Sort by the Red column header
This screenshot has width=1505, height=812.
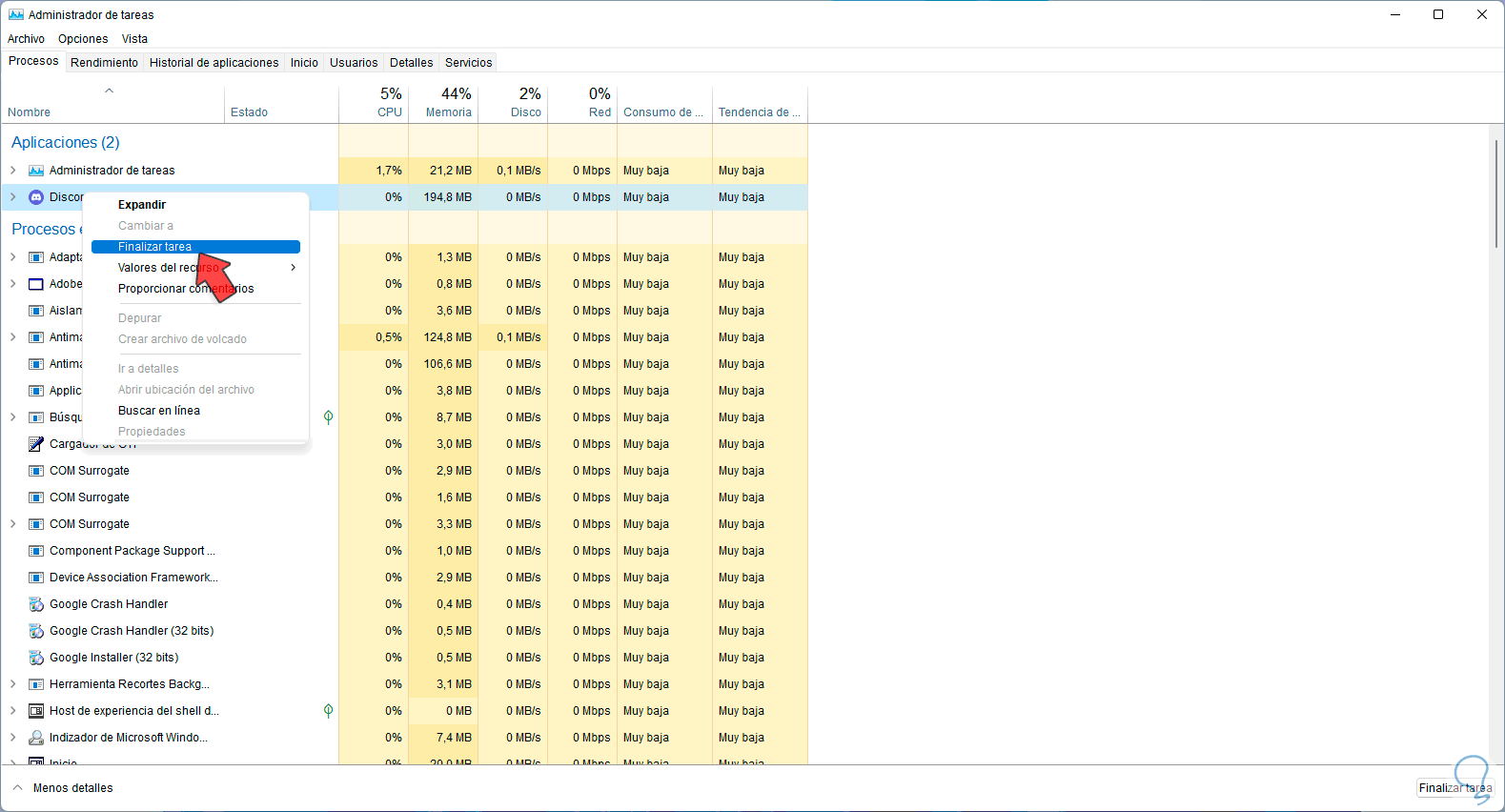[x=582, y=104]
